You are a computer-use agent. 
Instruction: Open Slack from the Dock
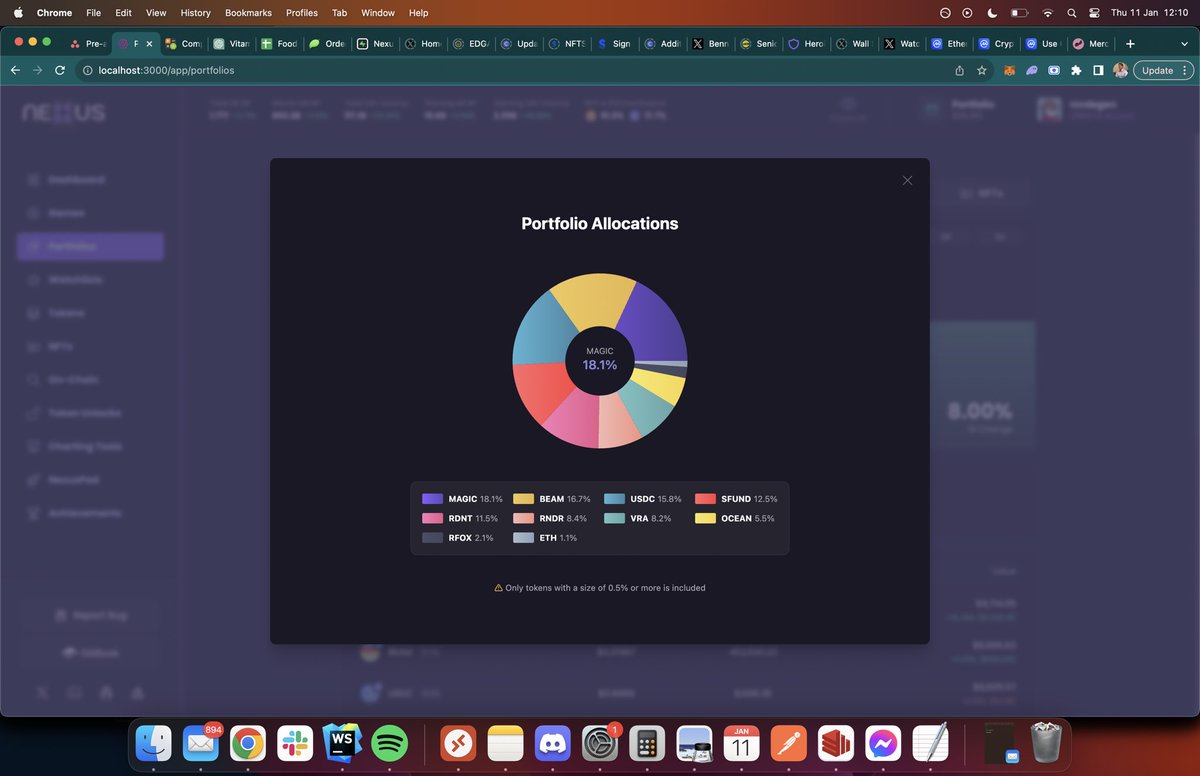tap(295, 744)
